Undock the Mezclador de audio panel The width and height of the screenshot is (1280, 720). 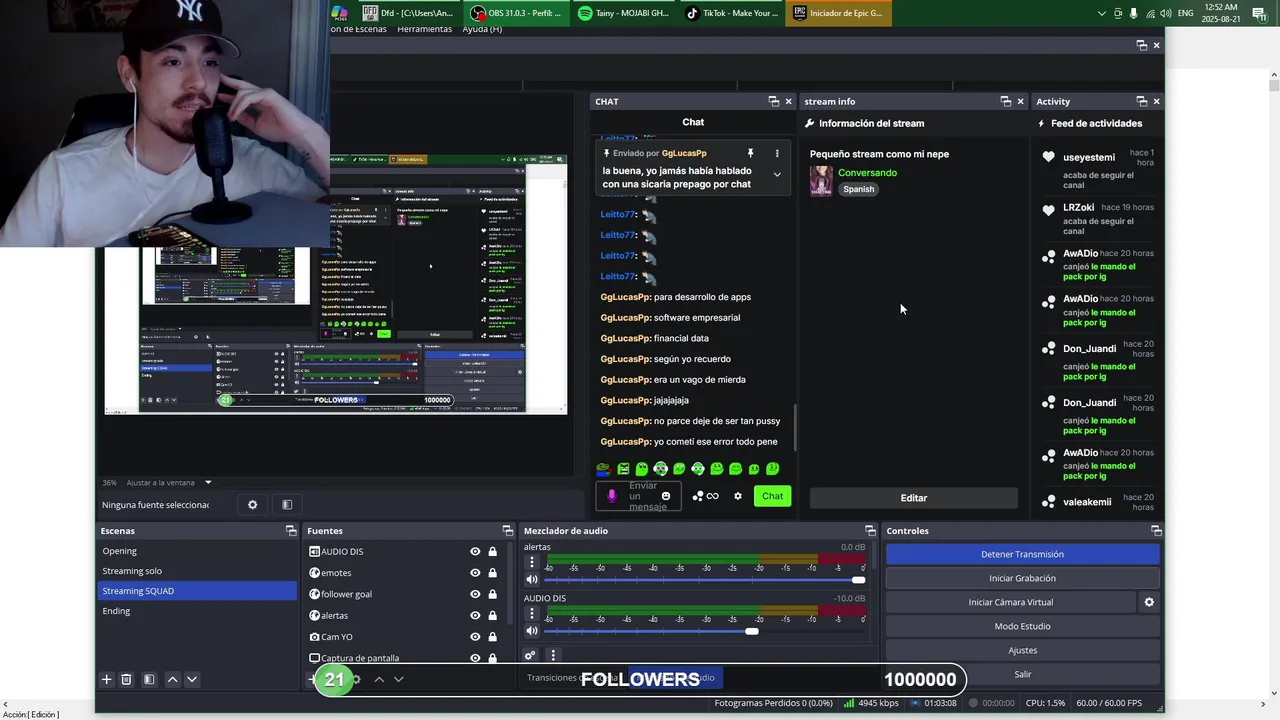click(x=870, y=531)
